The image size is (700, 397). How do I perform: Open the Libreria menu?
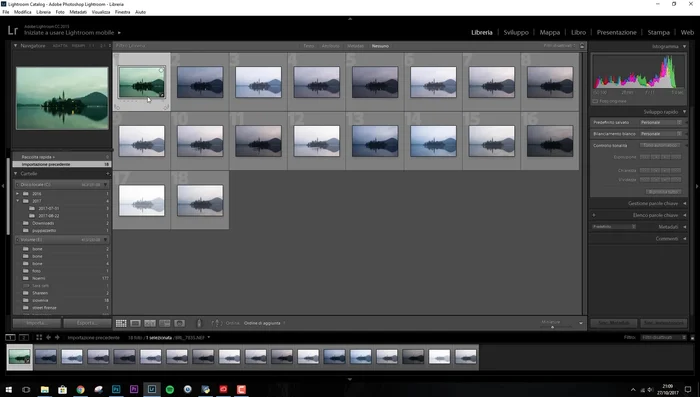(x=43, y=12)
